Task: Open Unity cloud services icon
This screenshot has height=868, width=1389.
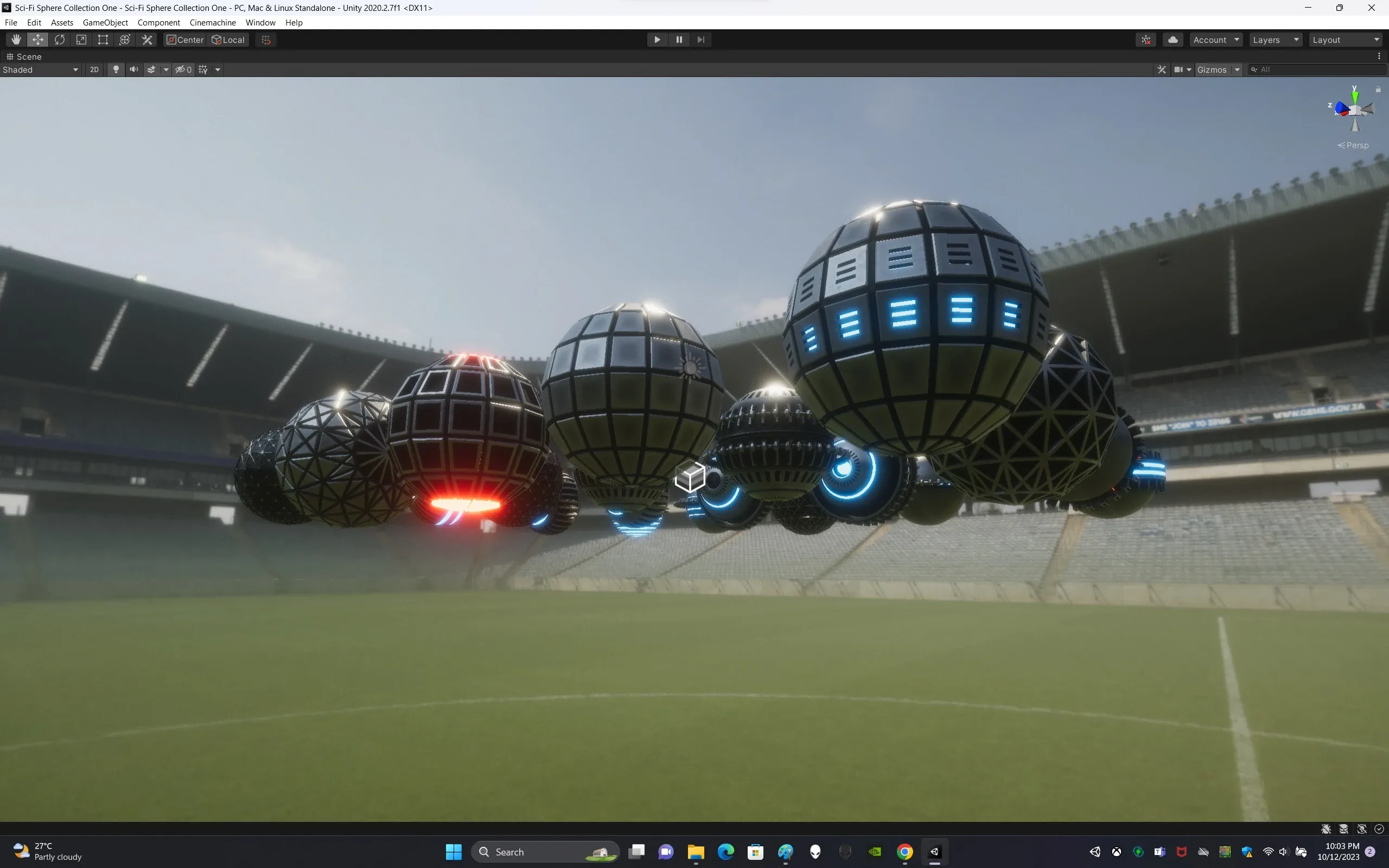Action: coord(1173,40)
